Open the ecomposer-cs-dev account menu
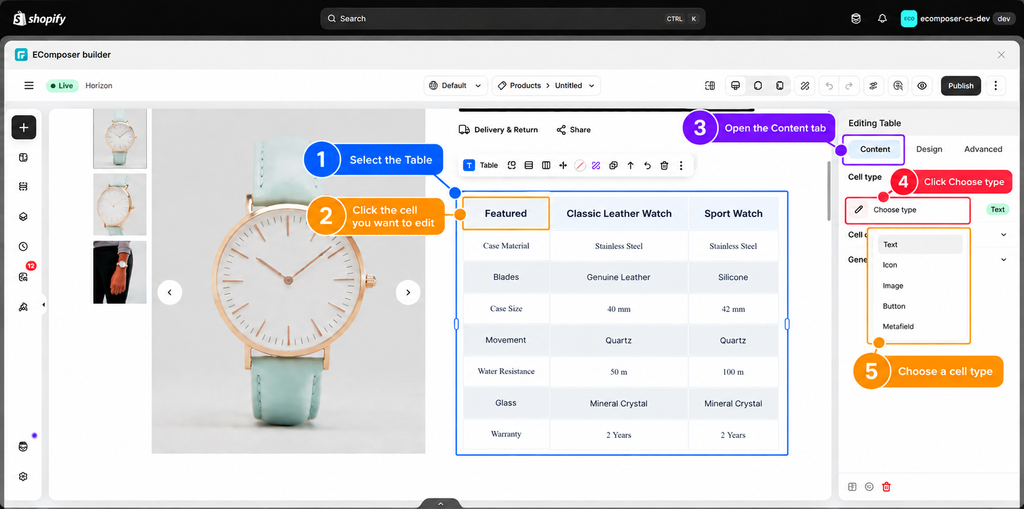The height and width of the screenshot is (509, 1024). [958, 18]
